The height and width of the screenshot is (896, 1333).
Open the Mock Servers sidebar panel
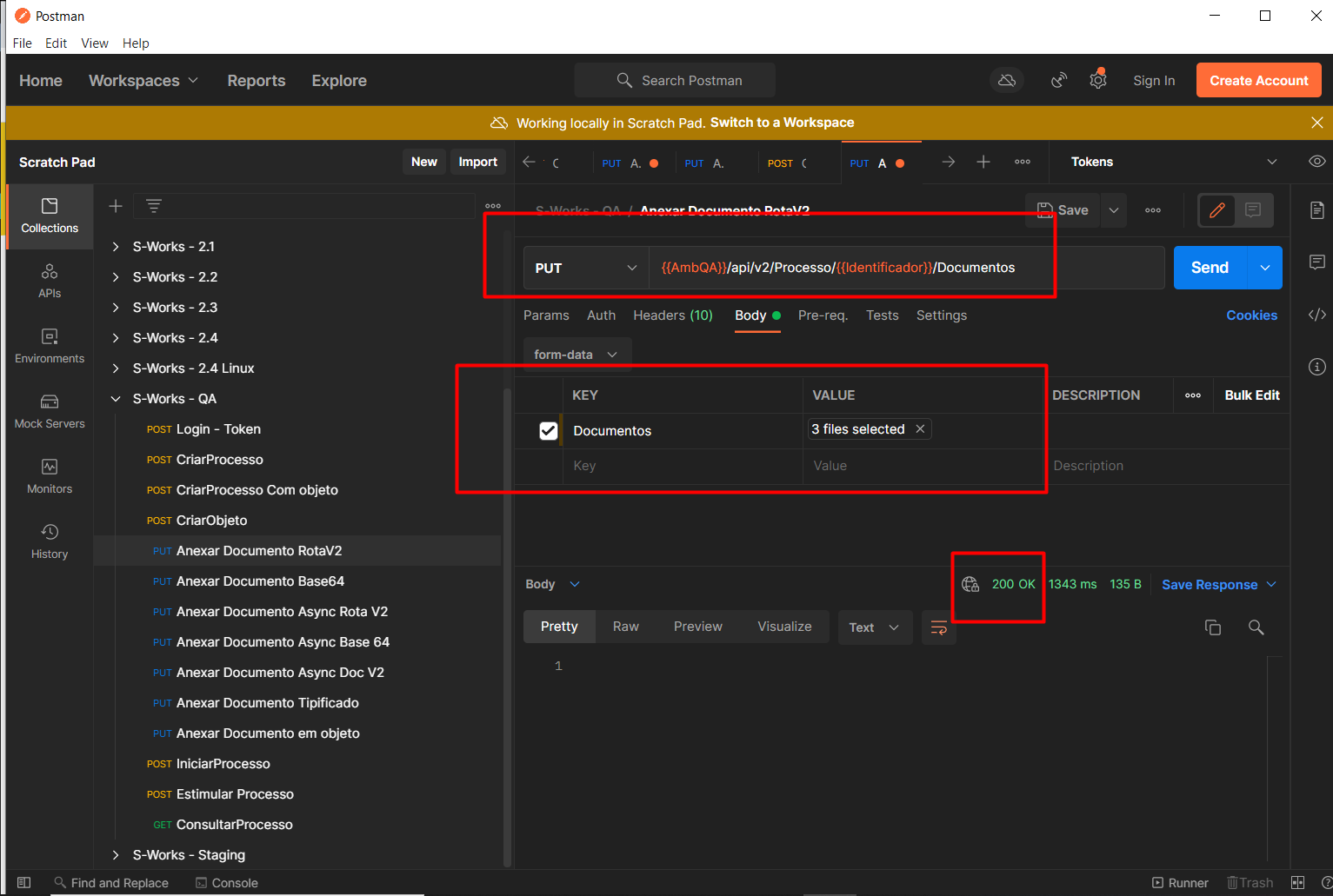point(50,412)
